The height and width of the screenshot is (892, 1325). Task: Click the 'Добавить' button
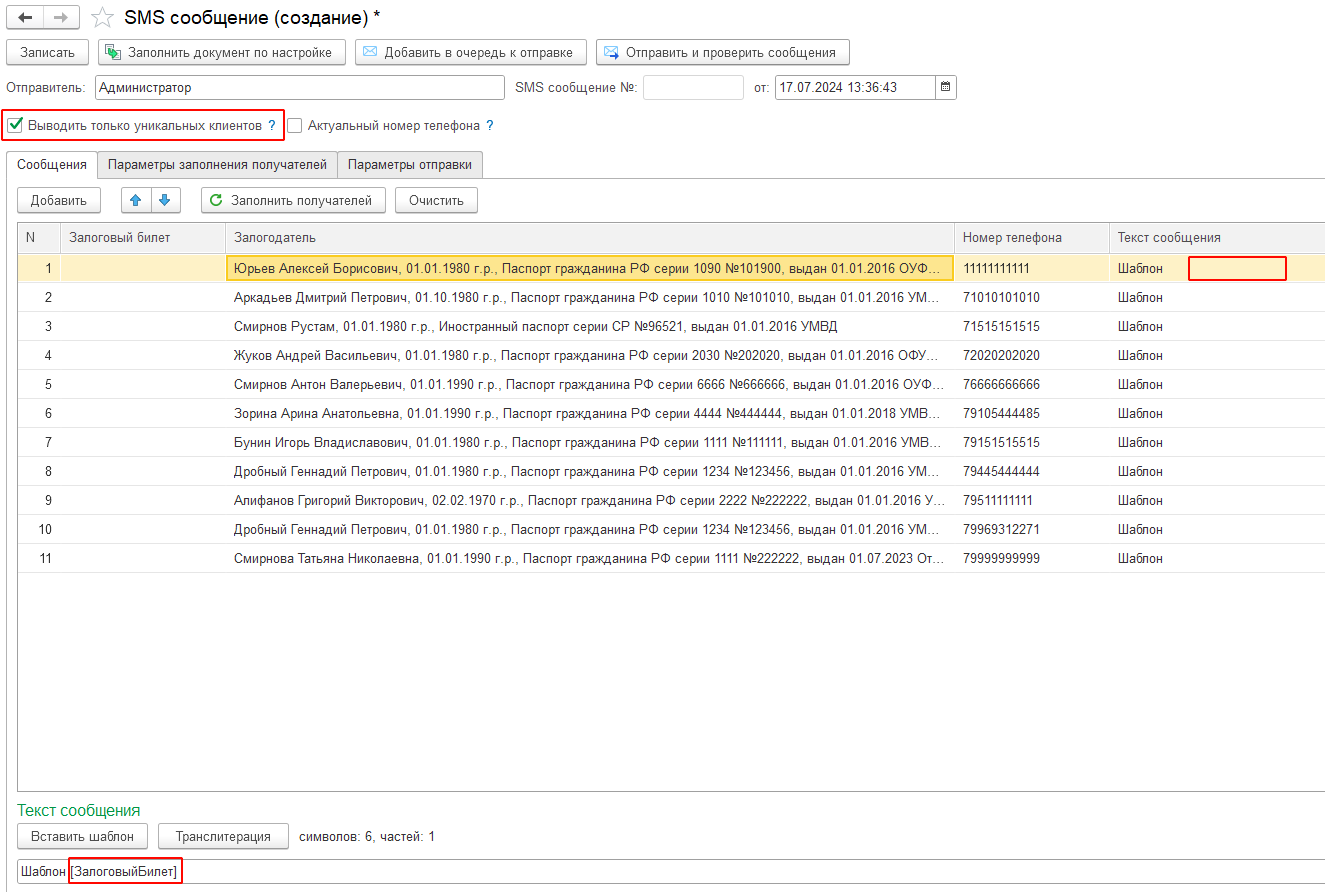point(59,200)
